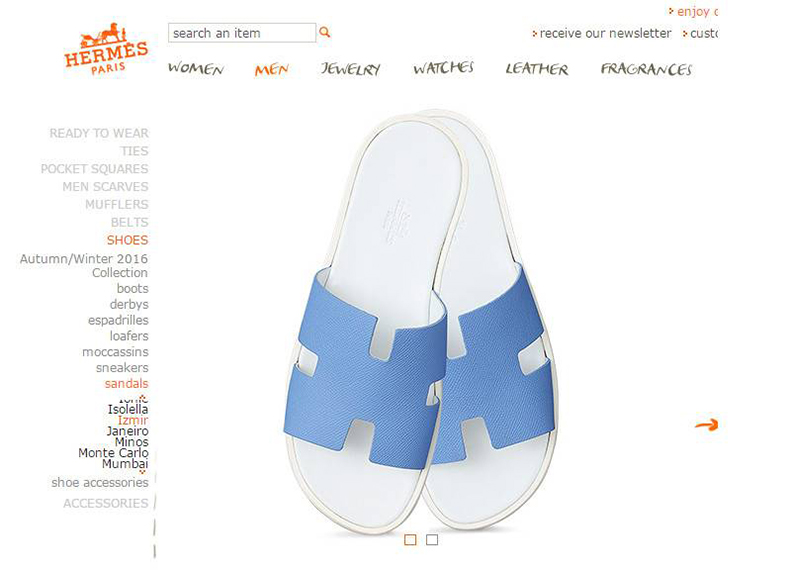Click the orange next-product arrow

click(706, 424)
